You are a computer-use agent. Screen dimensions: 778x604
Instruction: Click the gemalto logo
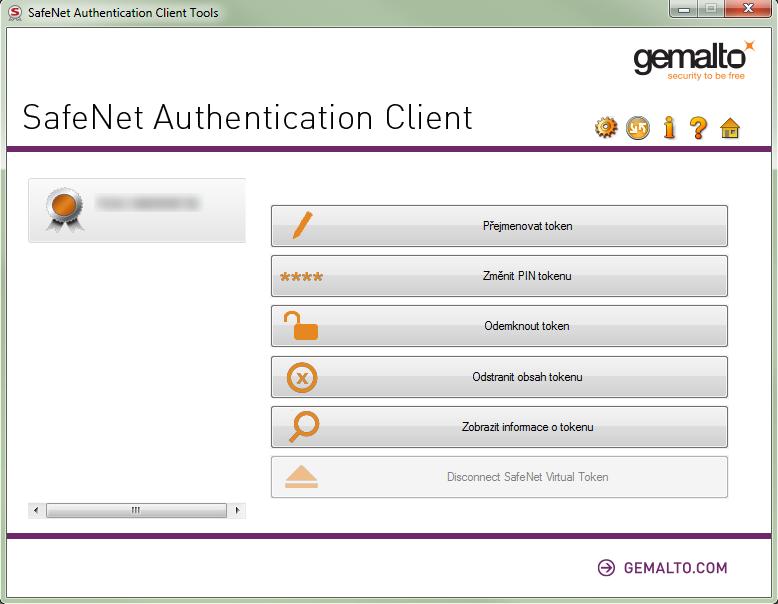[694, 60]
